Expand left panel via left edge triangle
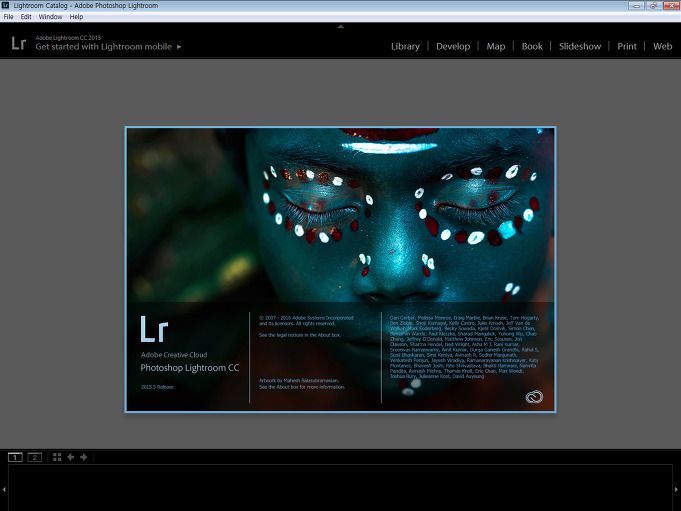 (4, 489)
